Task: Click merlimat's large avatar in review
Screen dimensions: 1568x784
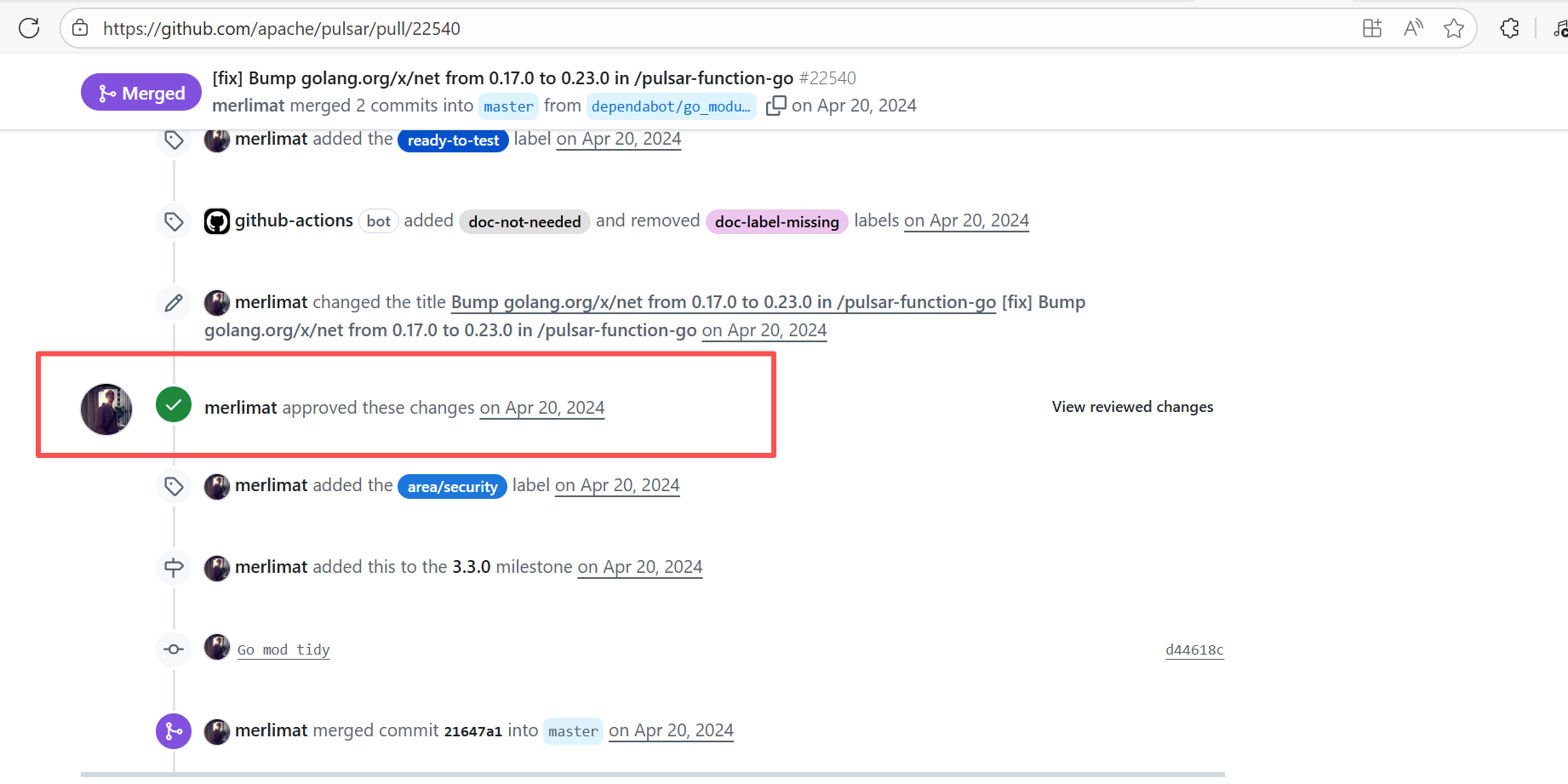Action: (106, 409)
